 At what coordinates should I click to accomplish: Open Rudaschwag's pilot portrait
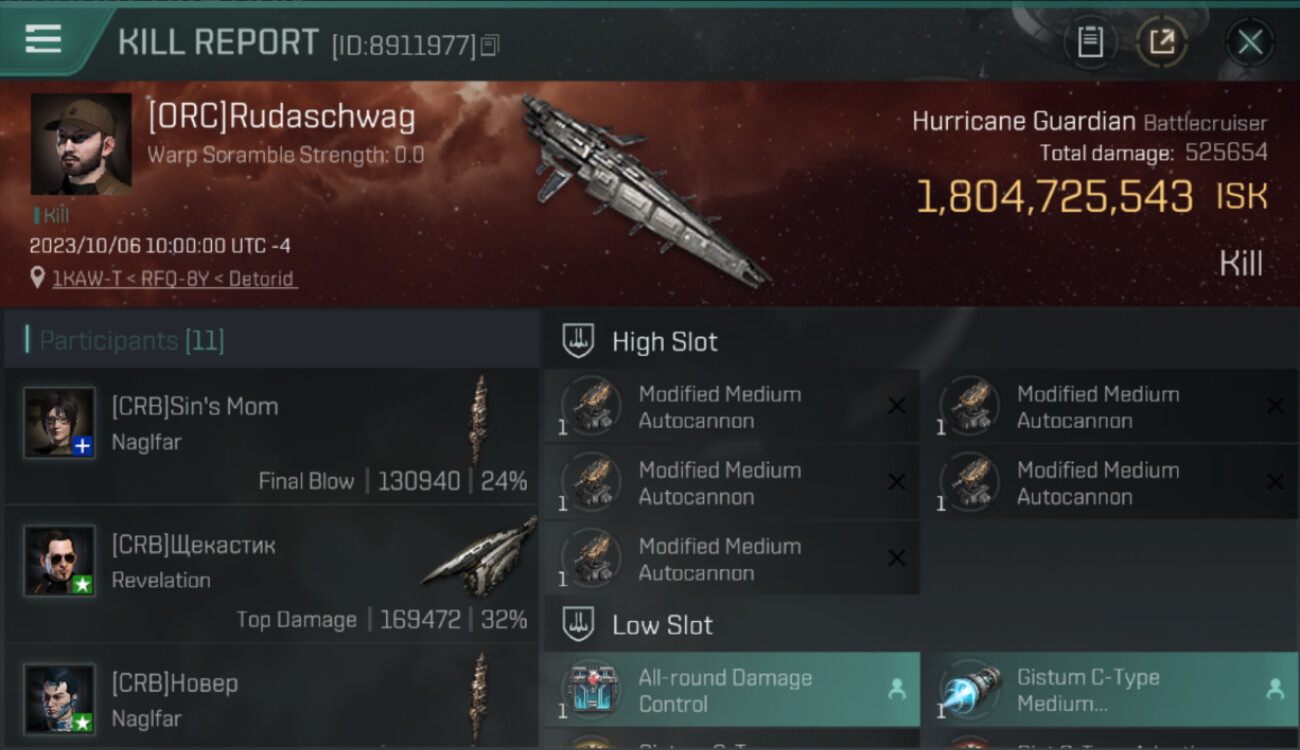pyautogui.click(x=81, y=144)
